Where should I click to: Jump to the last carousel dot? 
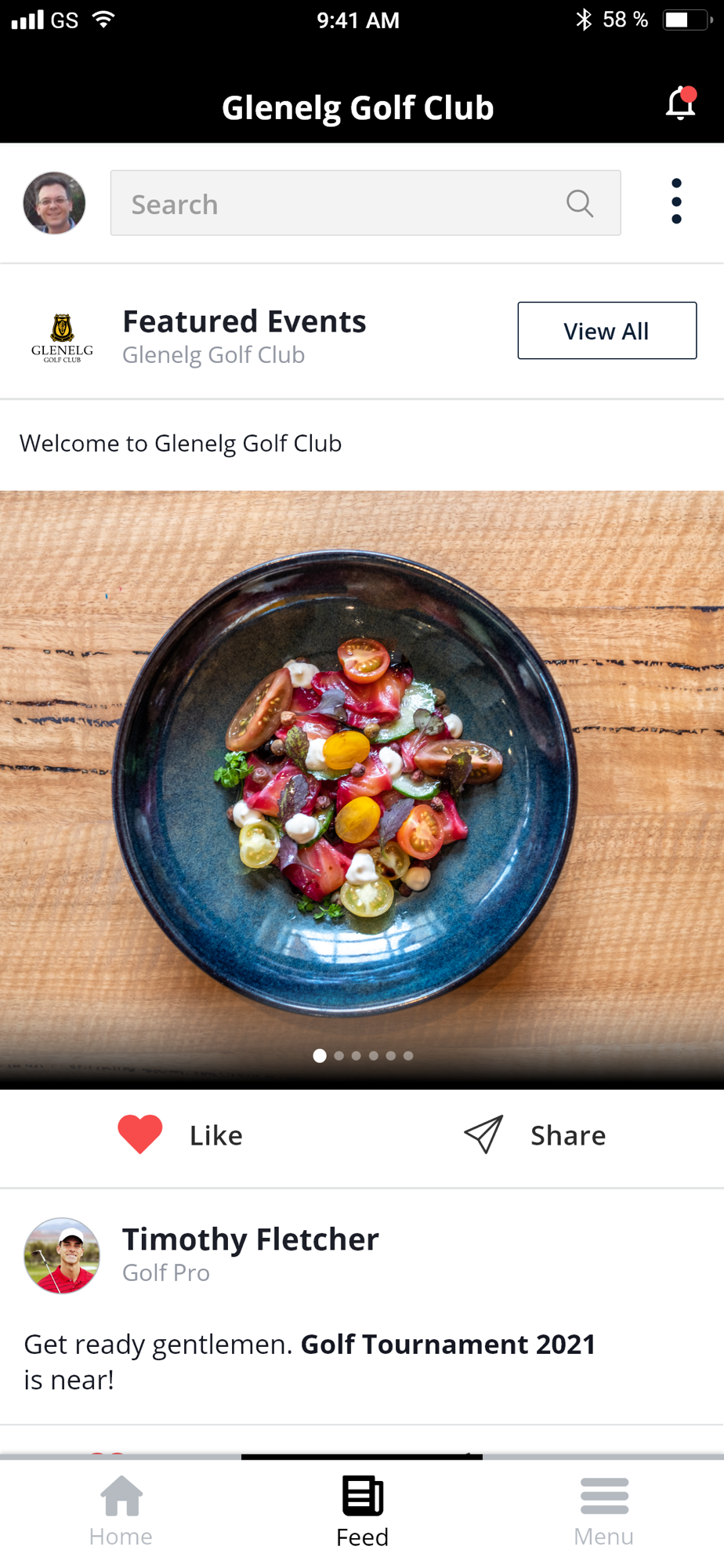408,1055
